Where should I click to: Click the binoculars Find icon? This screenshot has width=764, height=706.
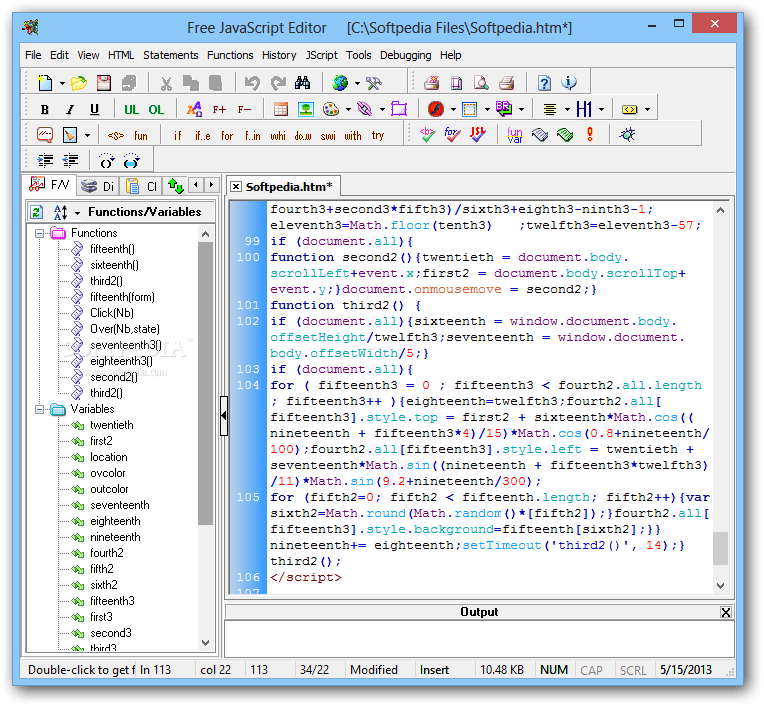pyautogui.click(x=301, y=83)
